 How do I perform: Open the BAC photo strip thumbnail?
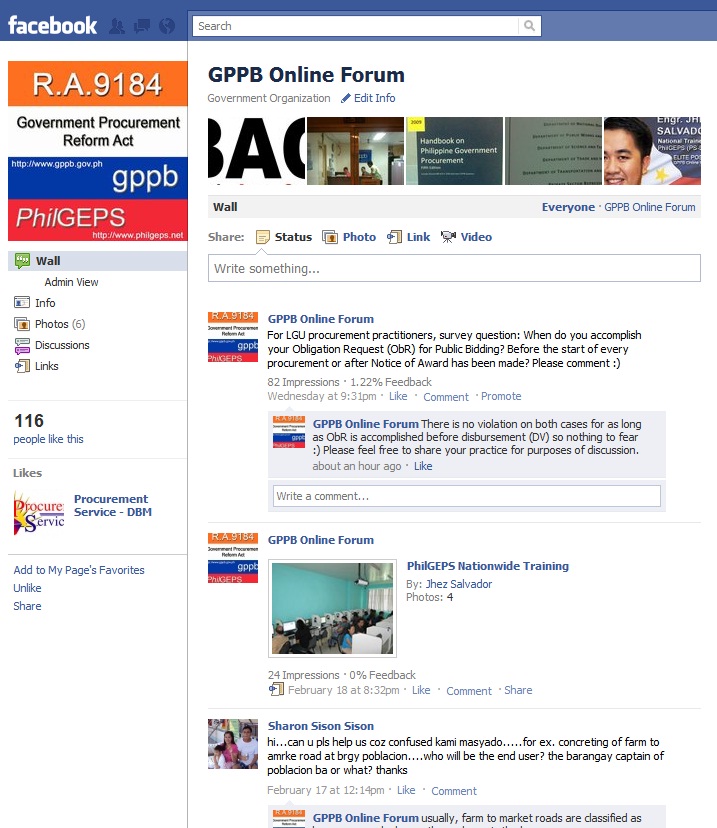[x=257, y=151]
